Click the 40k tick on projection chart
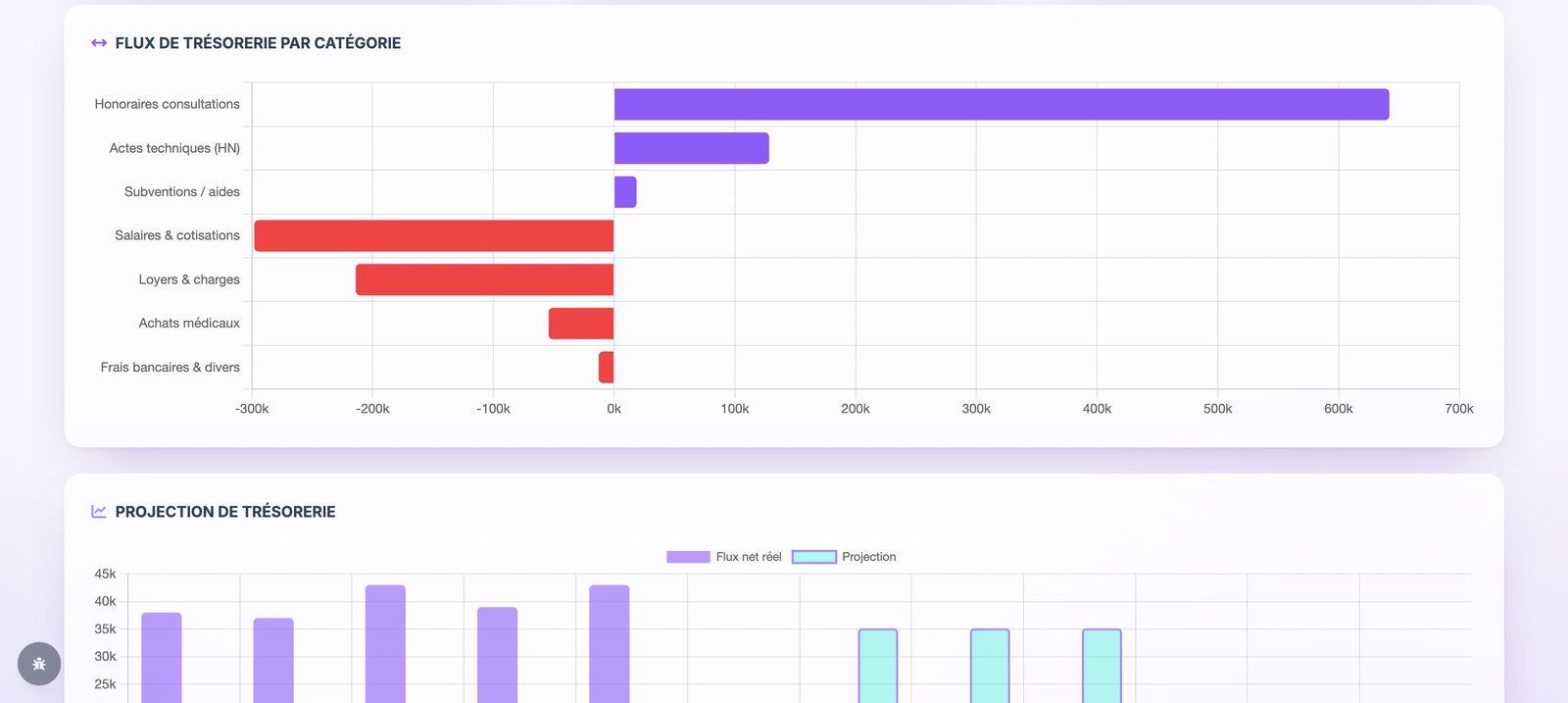 pyautogui.click(x=105, y=601)
